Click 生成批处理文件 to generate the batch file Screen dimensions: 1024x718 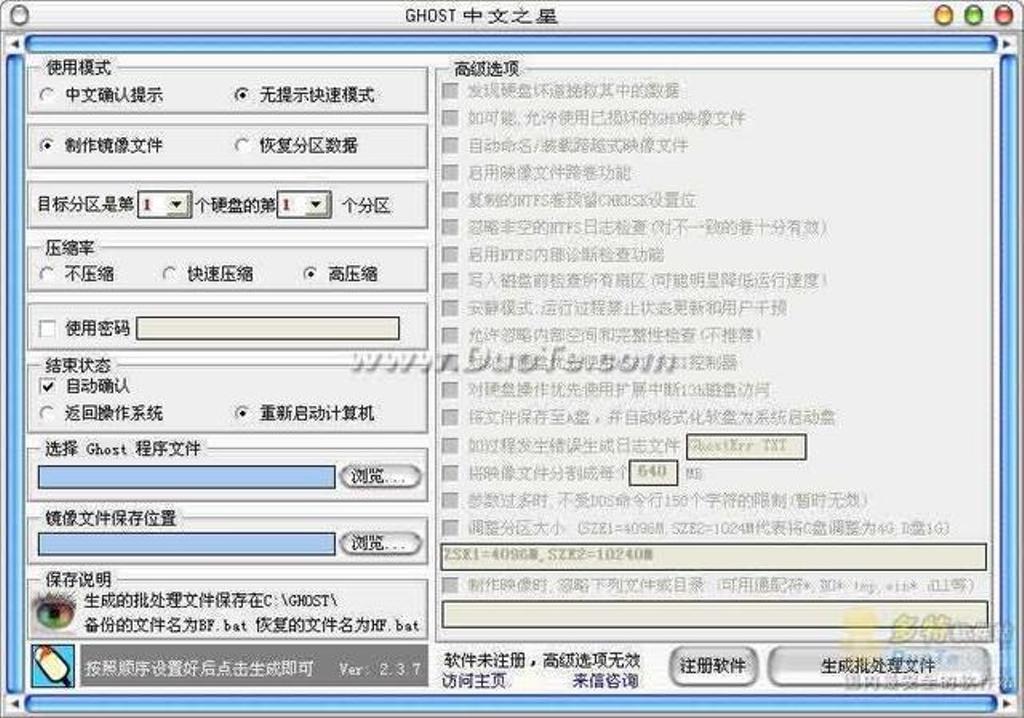[878, 666]
